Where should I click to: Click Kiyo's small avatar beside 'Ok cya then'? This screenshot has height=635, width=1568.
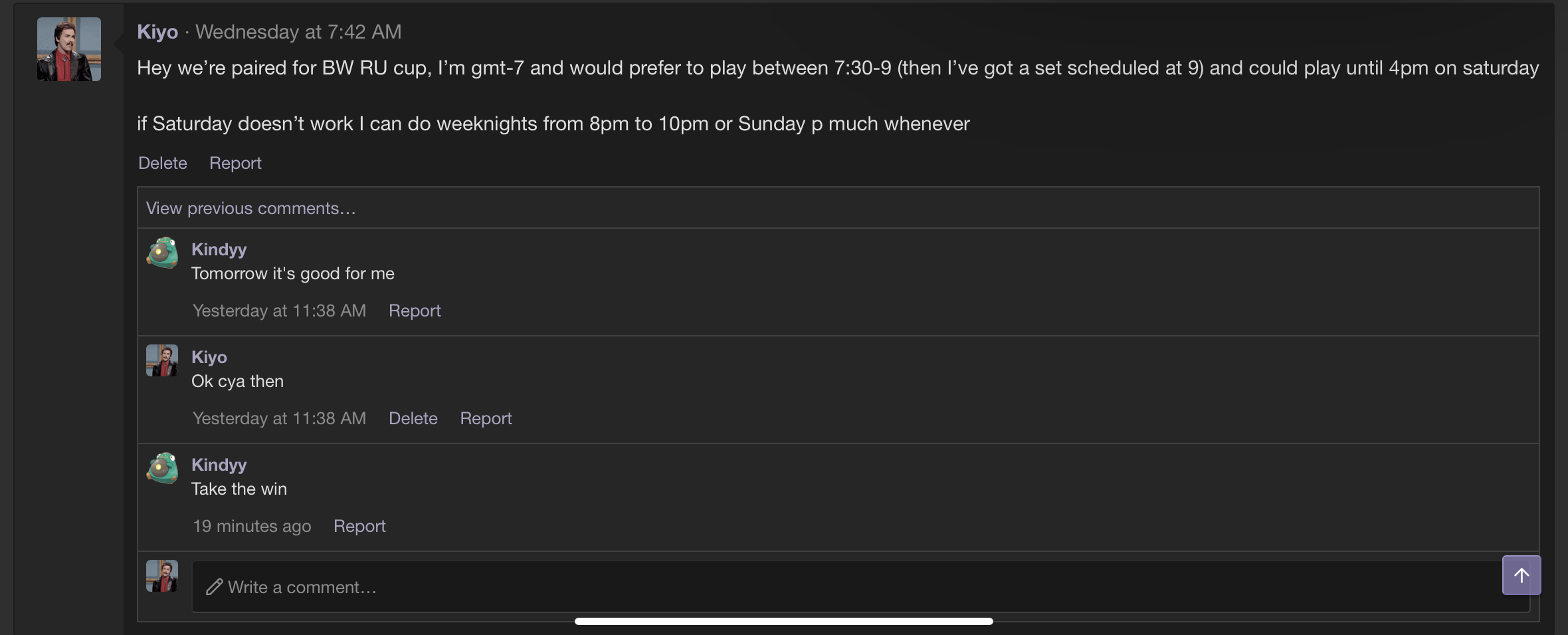(162, 361)
